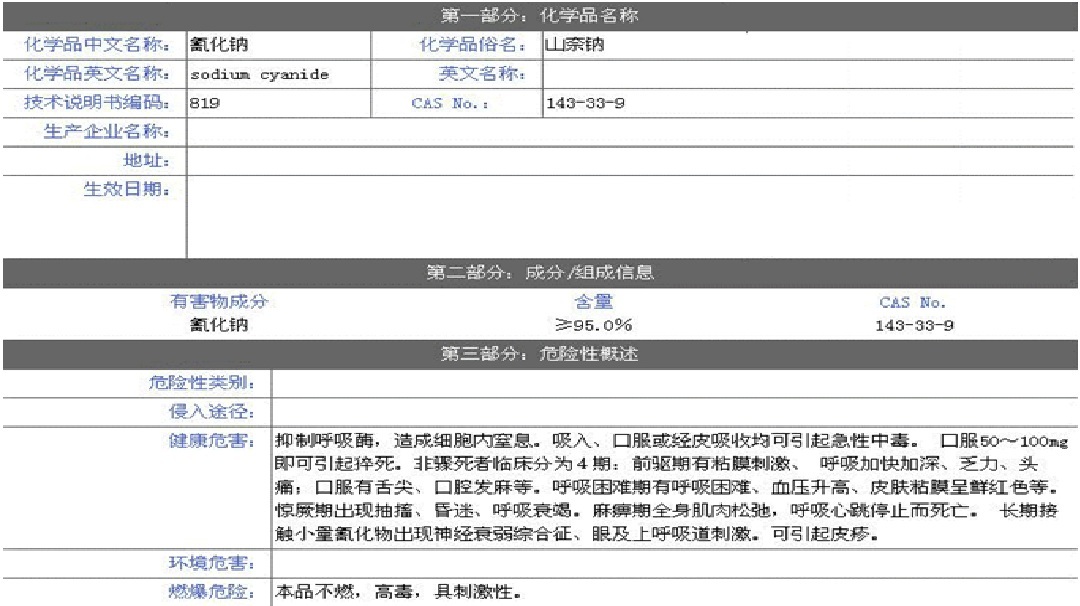Viewport: 1080px width, 606px height.
Task: Click the 化学品俗名 field containing 山奈钠
Action: coord(810,45)
